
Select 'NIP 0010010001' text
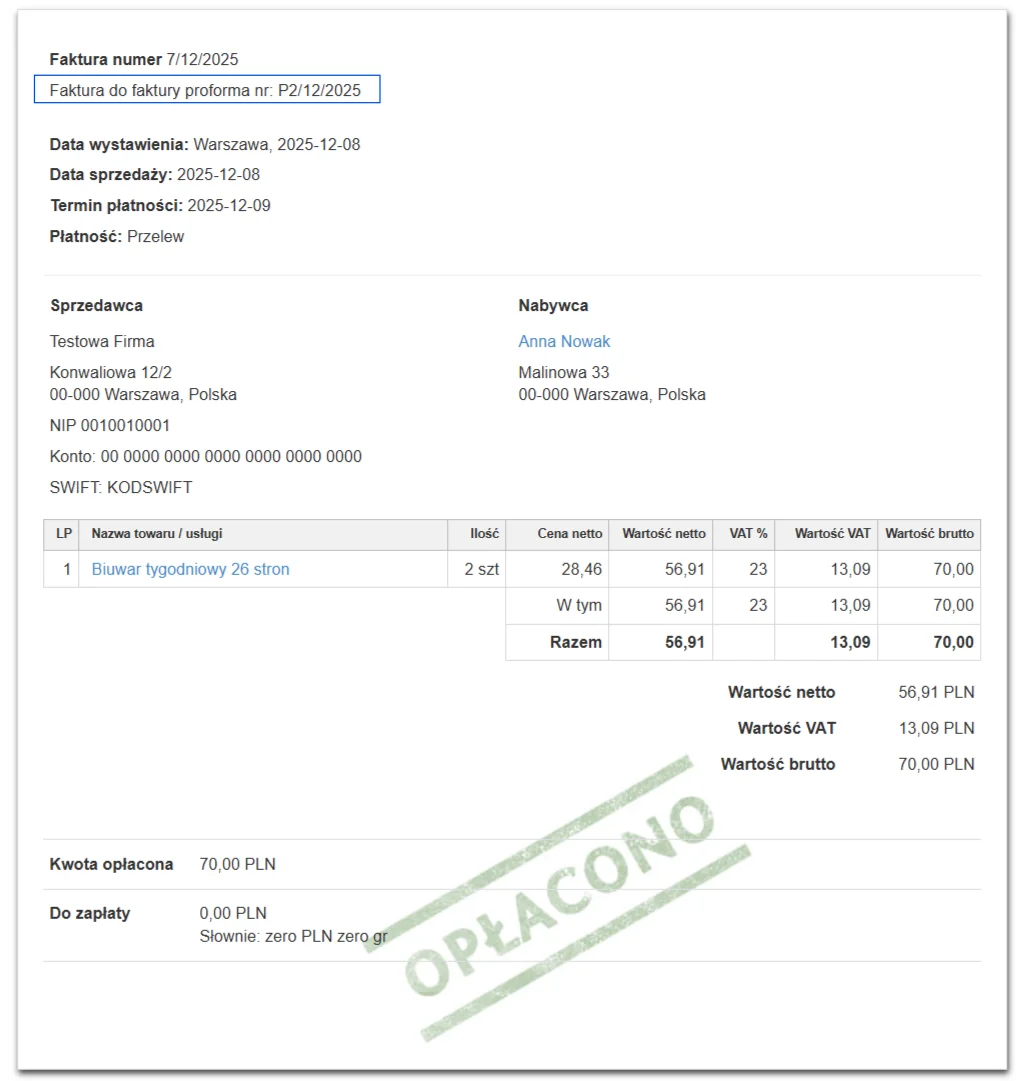tap(110, 425)
